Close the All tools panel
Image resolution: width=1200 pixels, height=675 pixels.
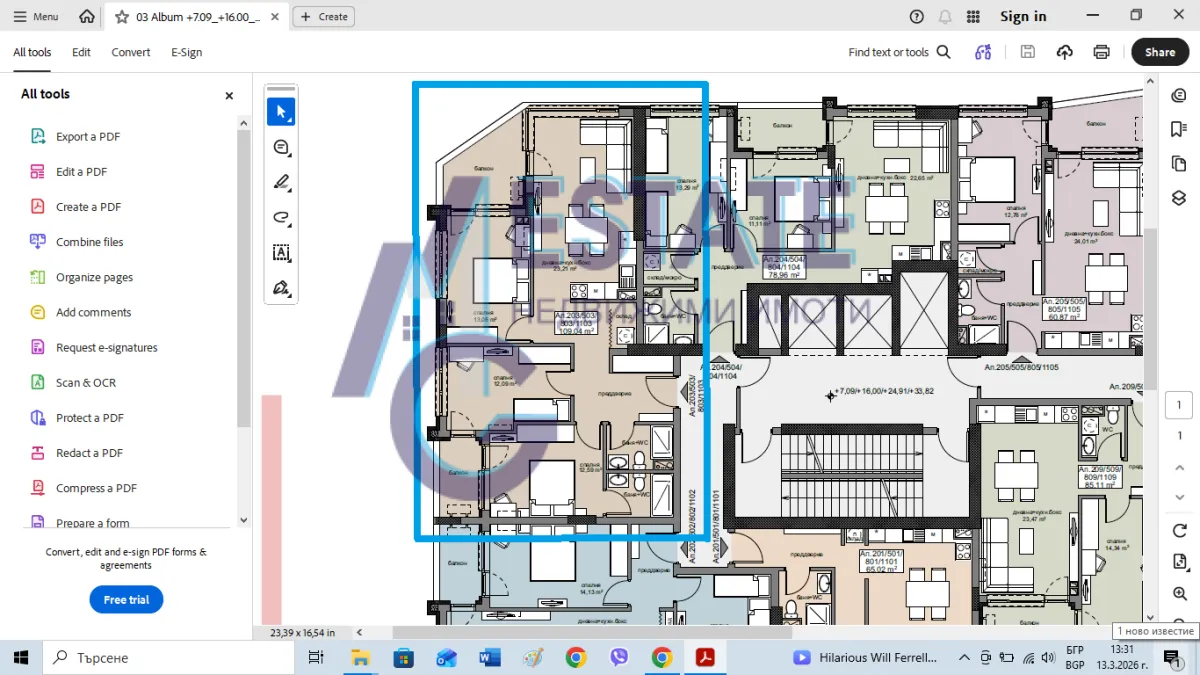[229, 96]
